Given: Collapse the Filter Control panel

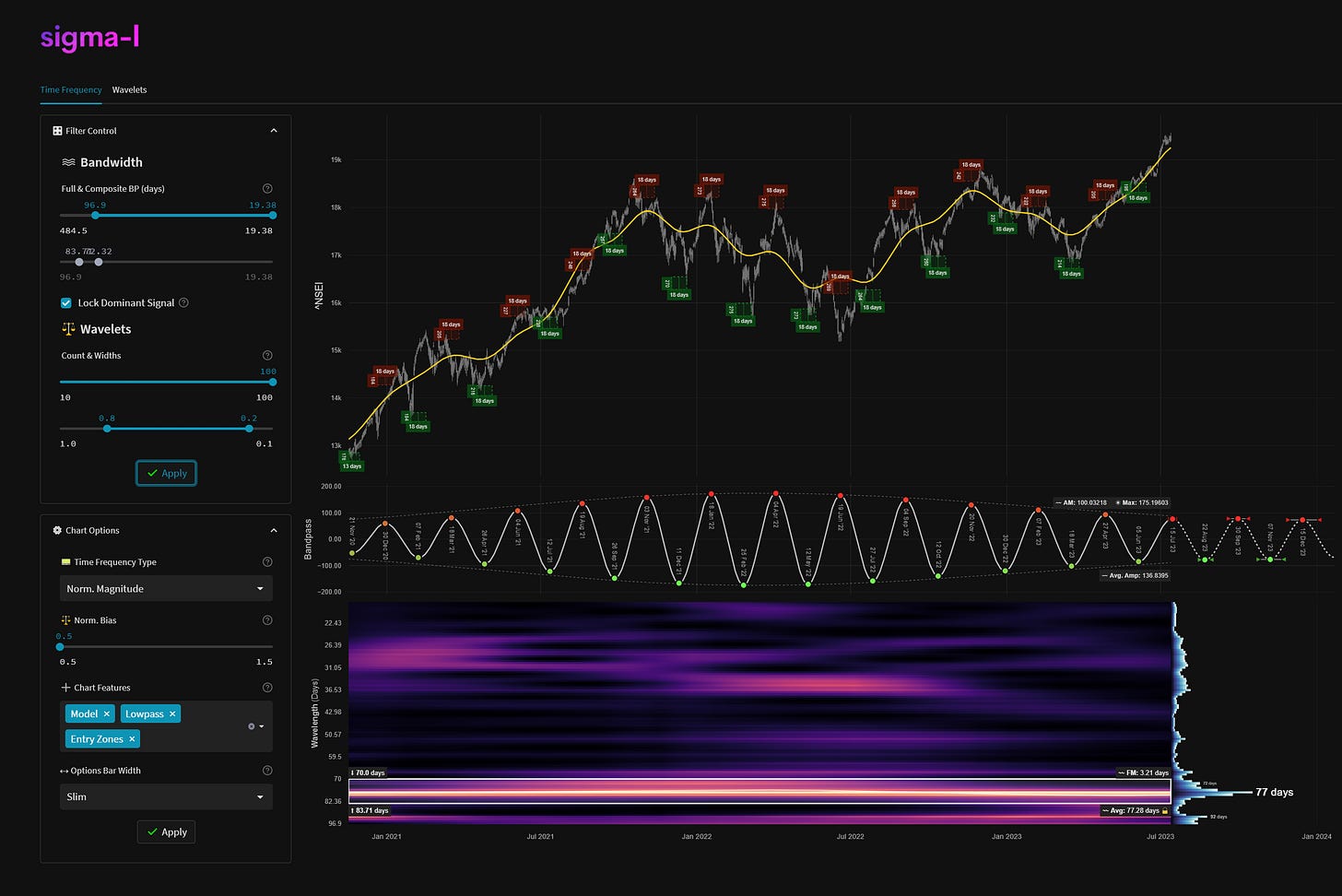Looking at the screenshot, I should (274, 131).
